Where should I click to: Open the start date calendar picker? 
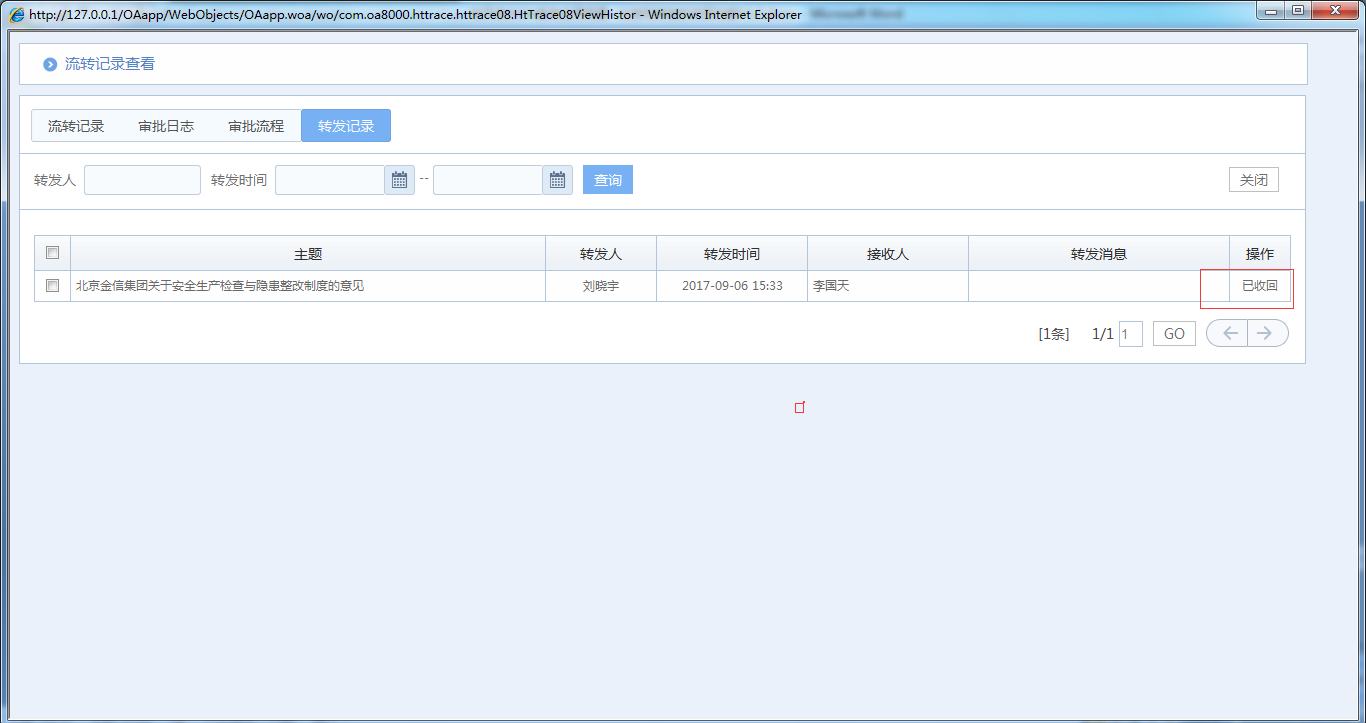(398, 179)
